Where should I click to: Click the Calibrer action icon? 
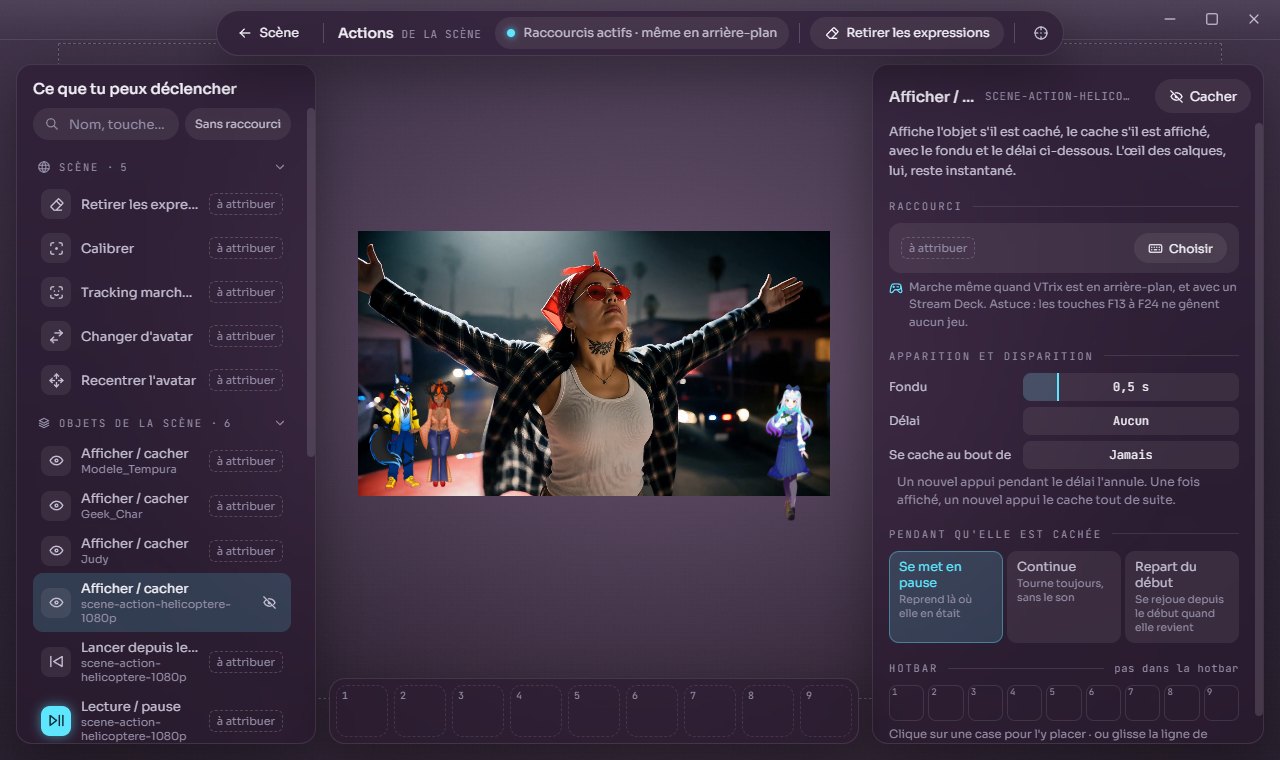(x=57, y=248)
